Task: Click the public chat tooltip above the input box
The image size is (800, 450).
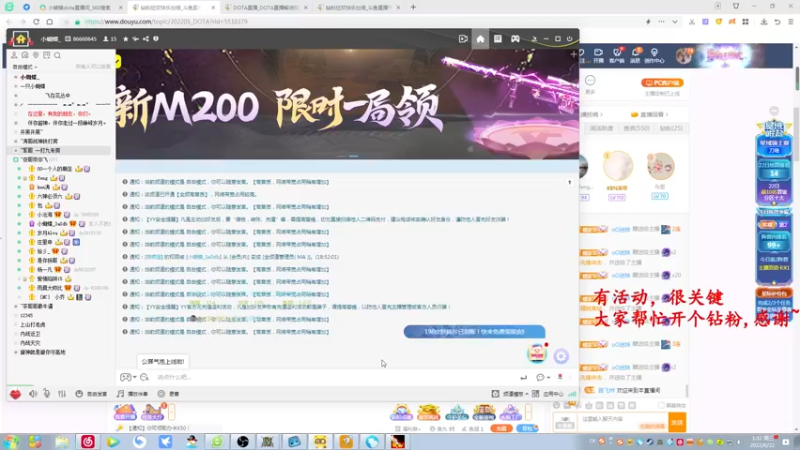Action: [163, 361]
